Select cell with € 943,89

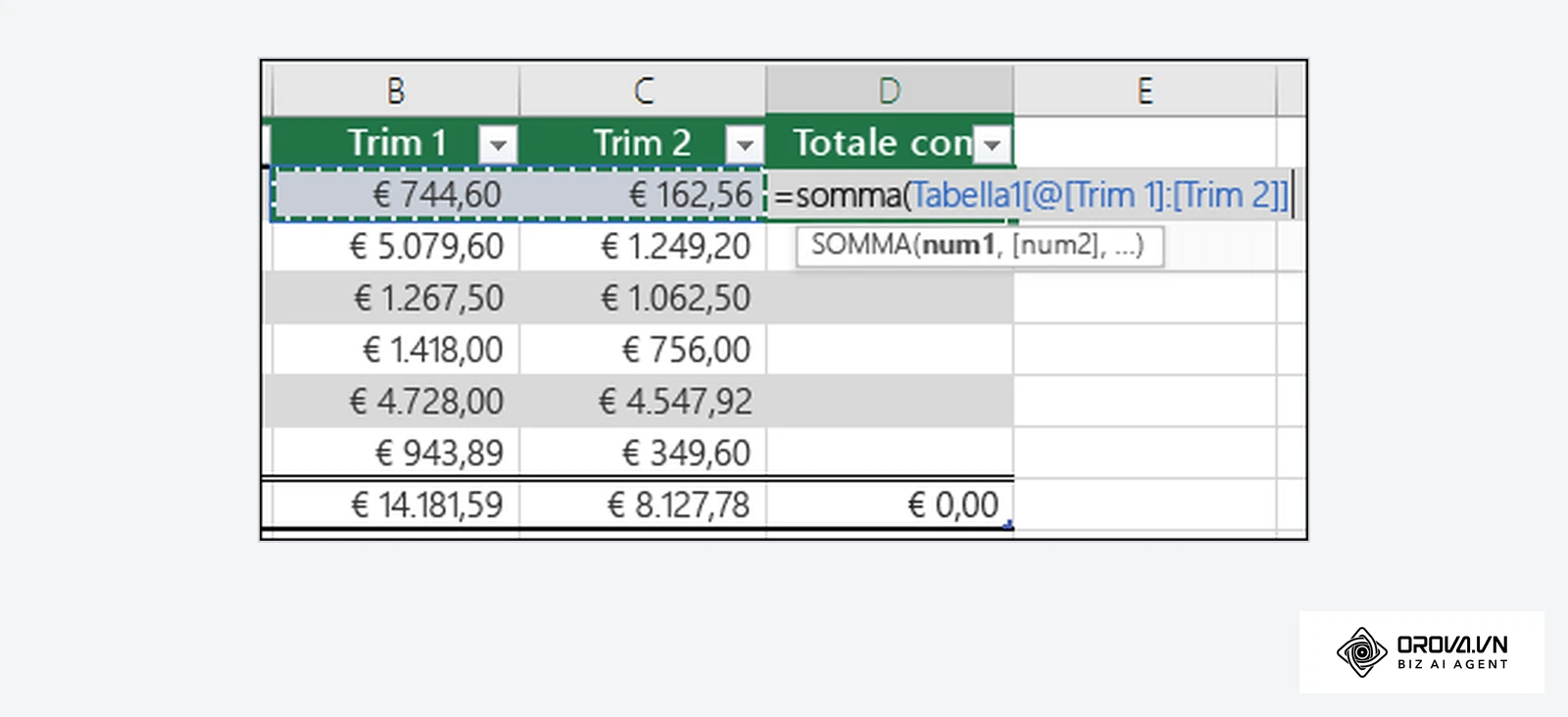[396, 453]
